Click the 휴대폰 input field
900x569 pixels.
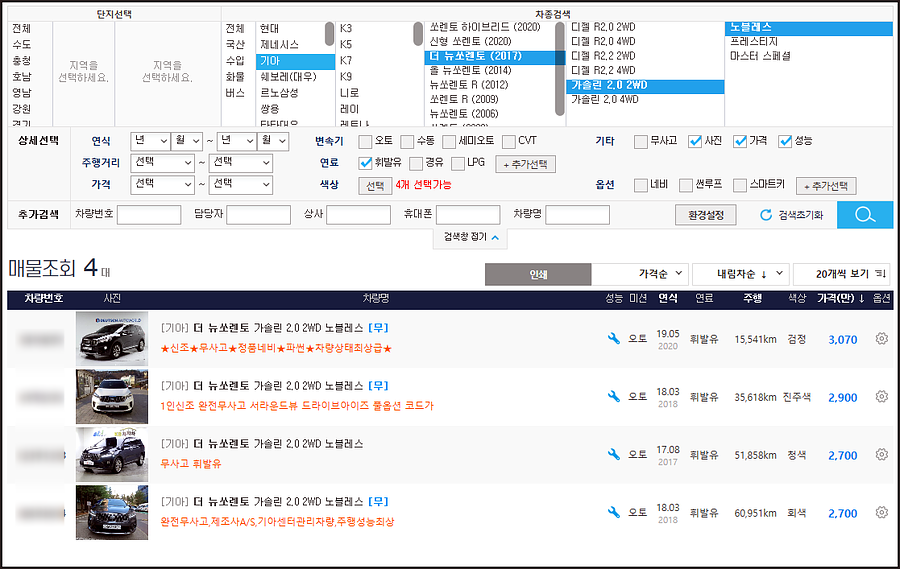(468, 215)
